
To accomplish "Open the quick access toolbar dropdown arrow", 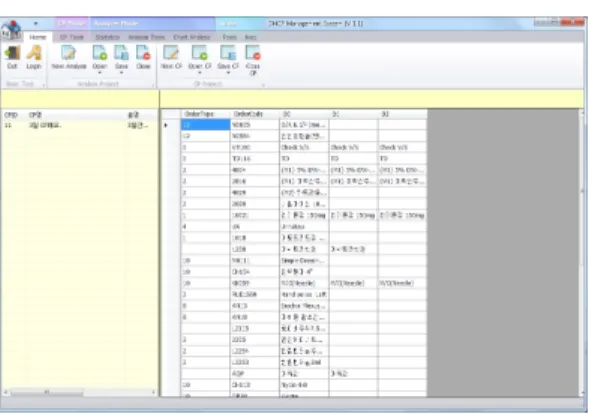I will tap(36, 24).
